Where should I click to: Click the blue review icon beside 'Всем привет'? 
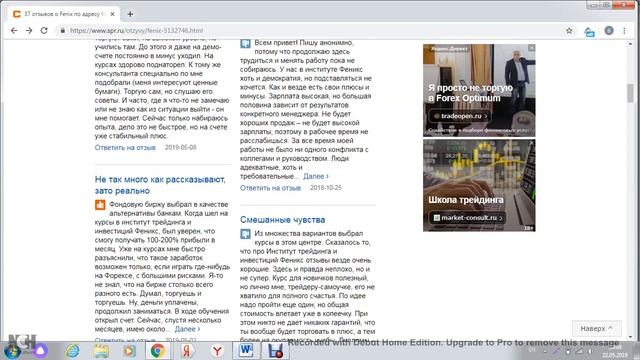(245, 43)
